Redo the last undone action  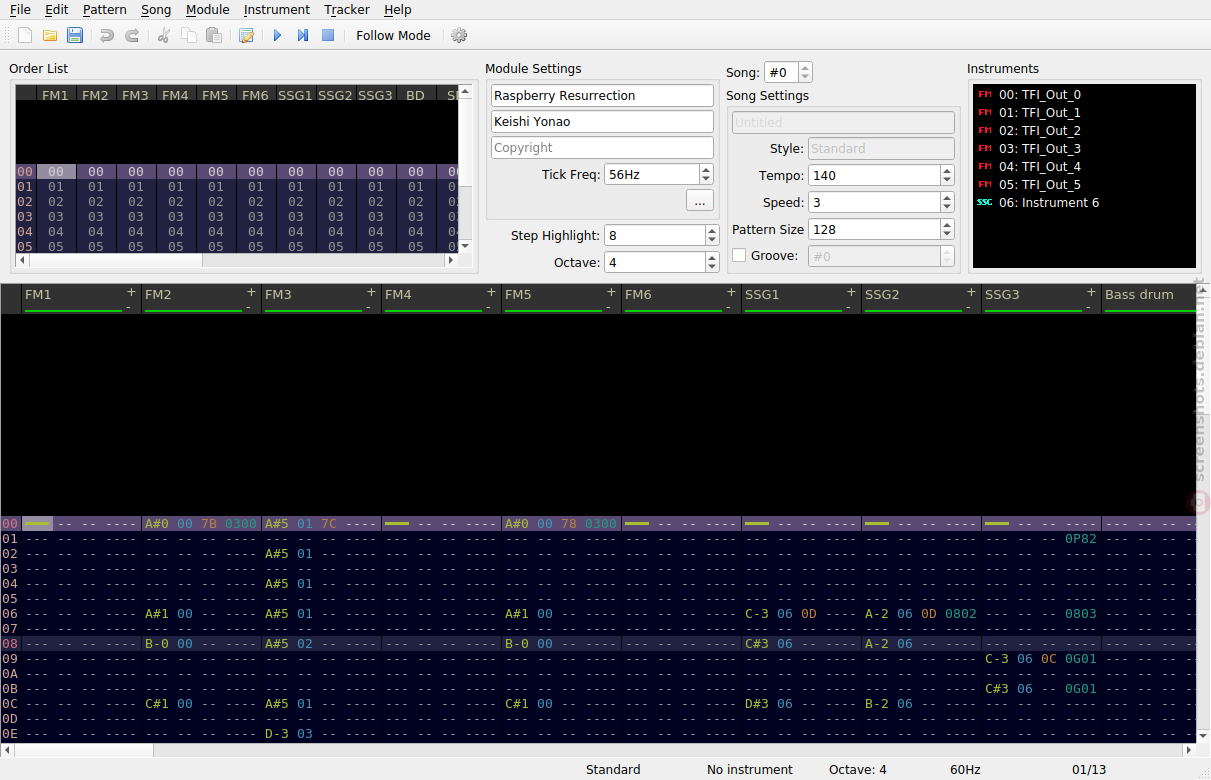[132, 35]
